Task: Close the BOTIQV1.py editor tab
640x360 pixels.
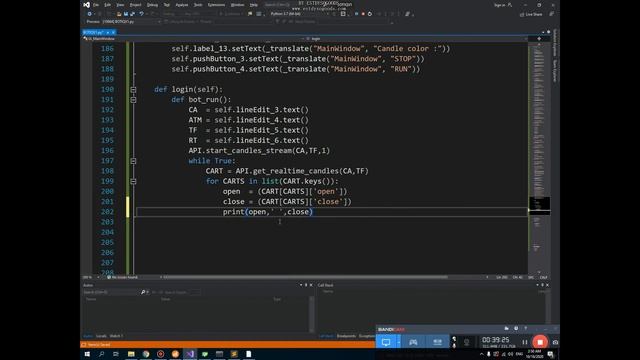Action: tap(113, 32)
